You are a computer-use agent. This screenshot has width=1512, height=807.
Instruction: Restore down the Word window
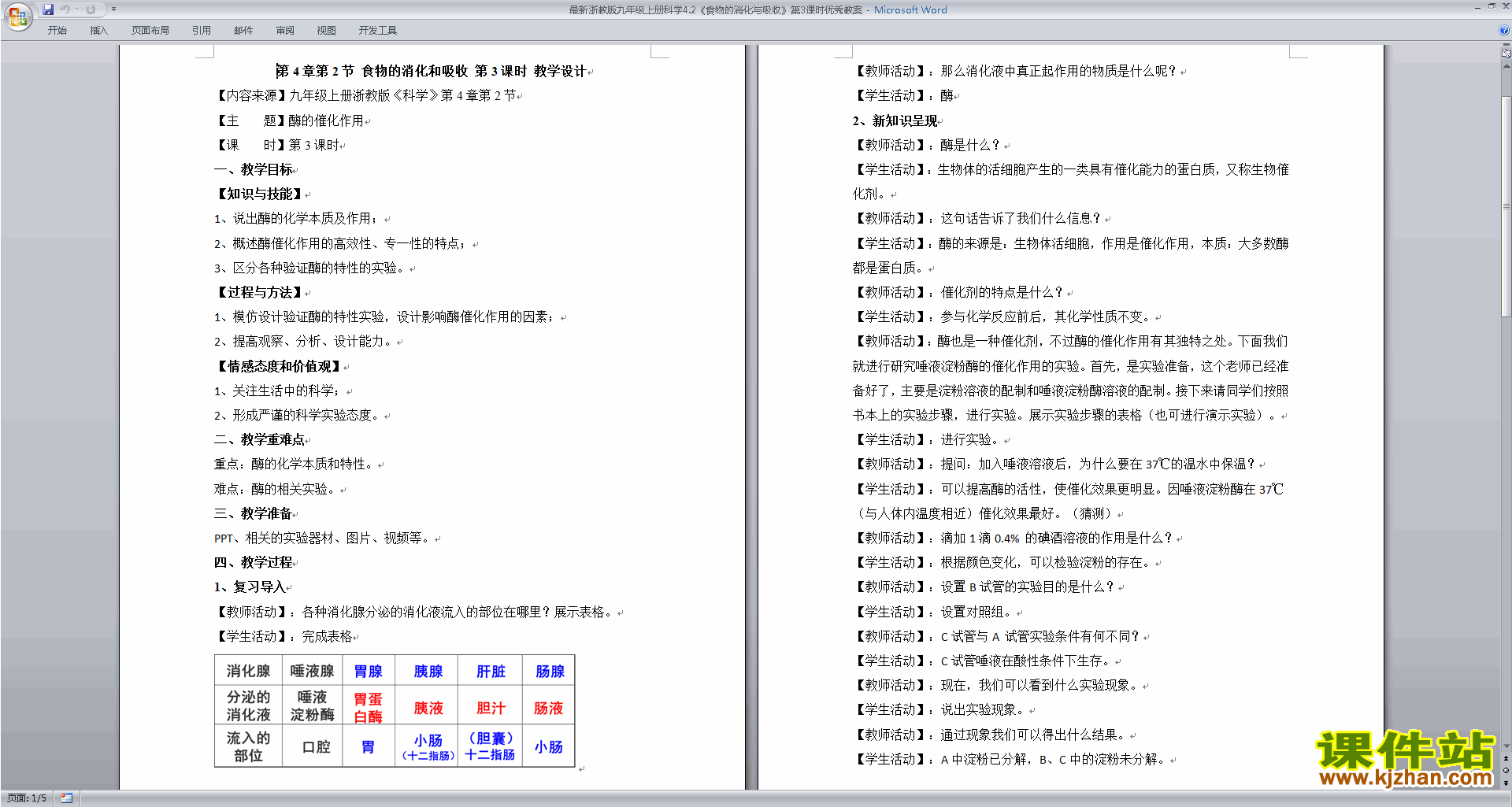click(x=1492, y=6)
